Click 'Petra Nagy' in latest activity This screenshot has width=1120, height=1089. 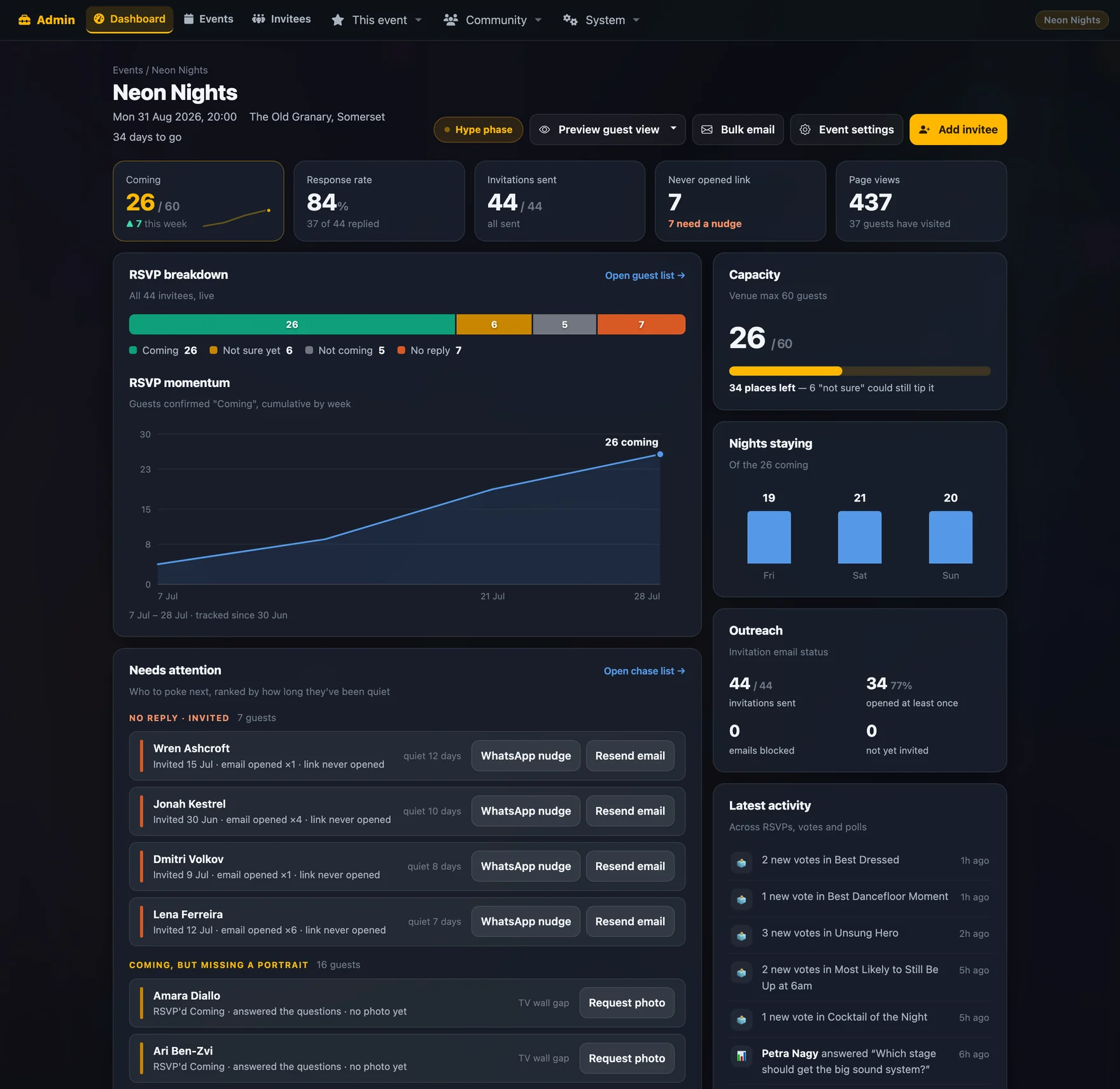(790, 1053)
